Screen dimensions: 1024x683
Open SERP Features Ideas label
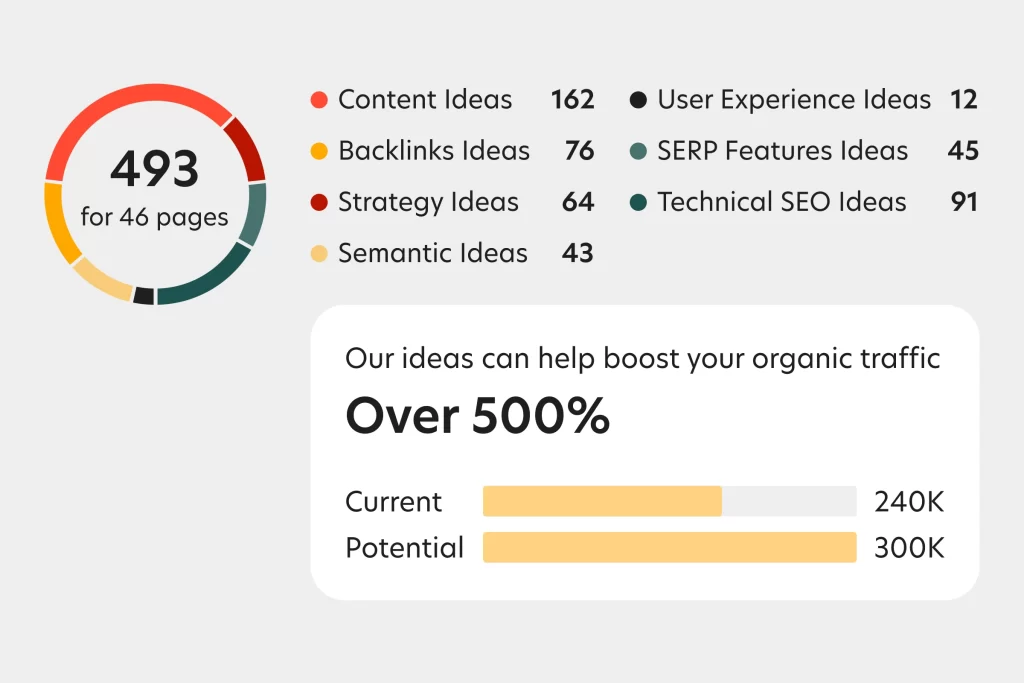(783, 152)
